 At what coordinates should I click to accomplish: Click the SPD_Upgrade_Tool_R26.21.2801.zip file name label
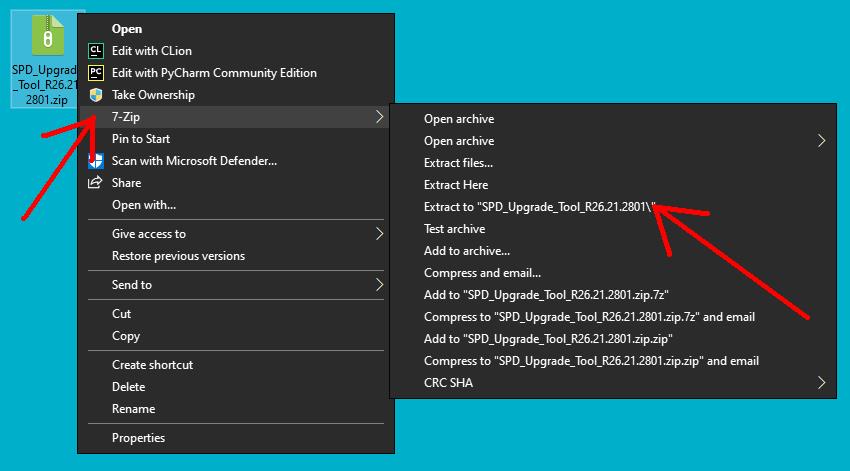(x=46, y=85)
